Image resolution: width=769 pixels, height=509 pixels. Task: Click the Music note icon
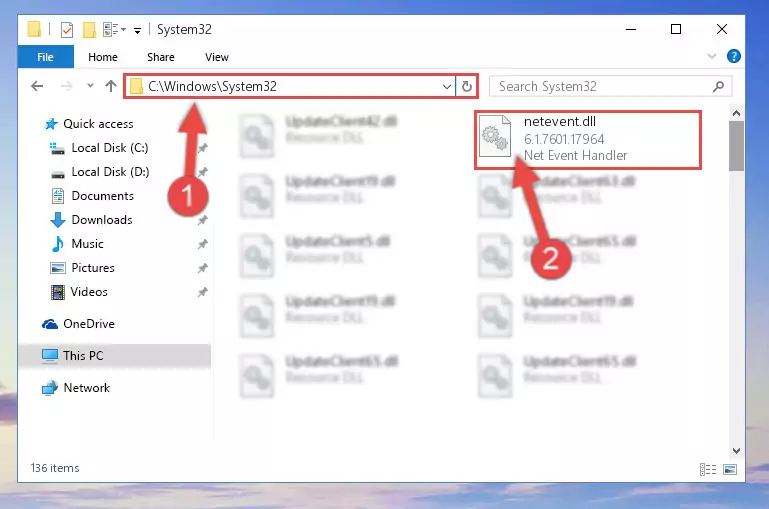tap(58, 244)
